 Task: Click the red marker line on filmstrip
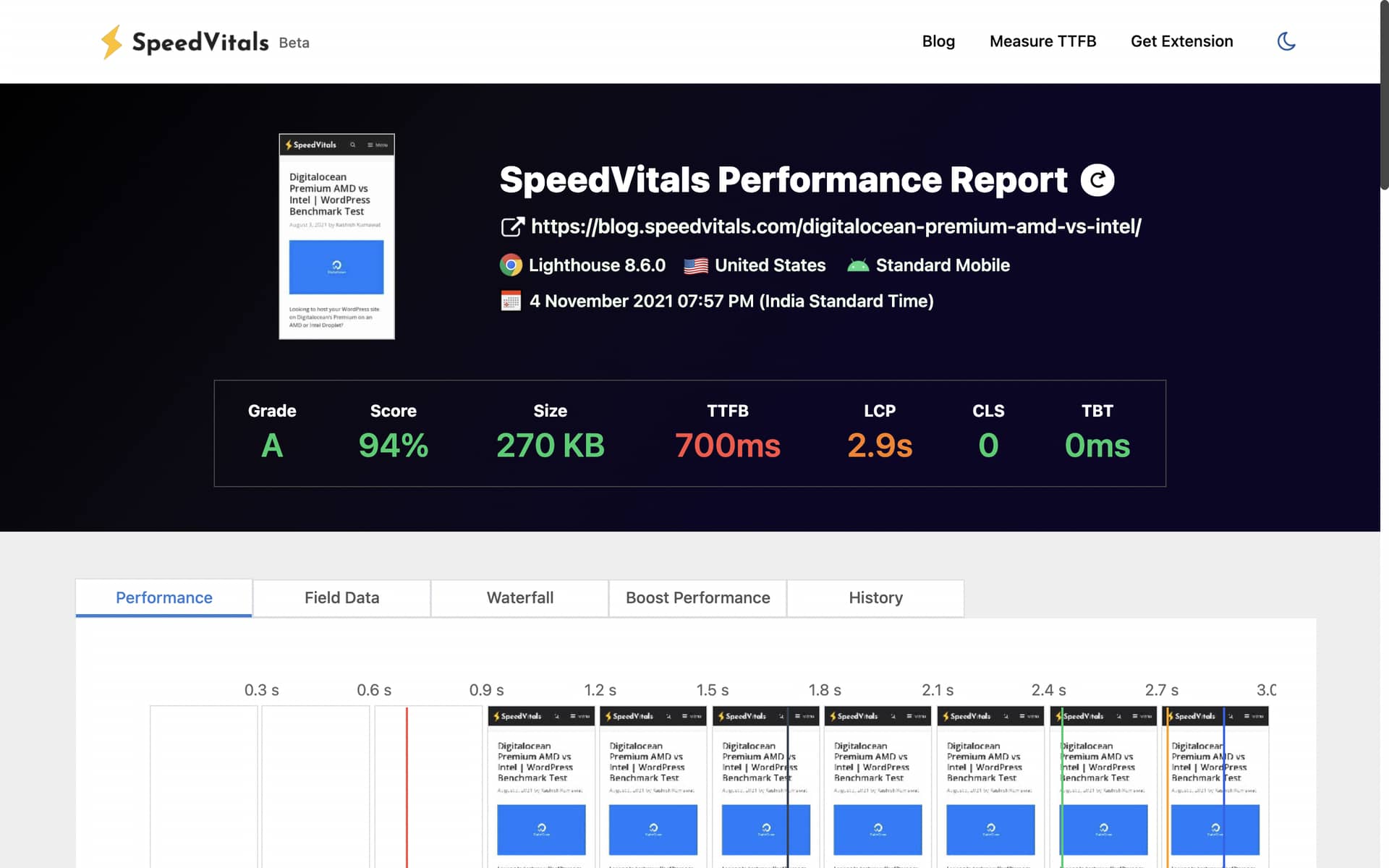point(407,787)
